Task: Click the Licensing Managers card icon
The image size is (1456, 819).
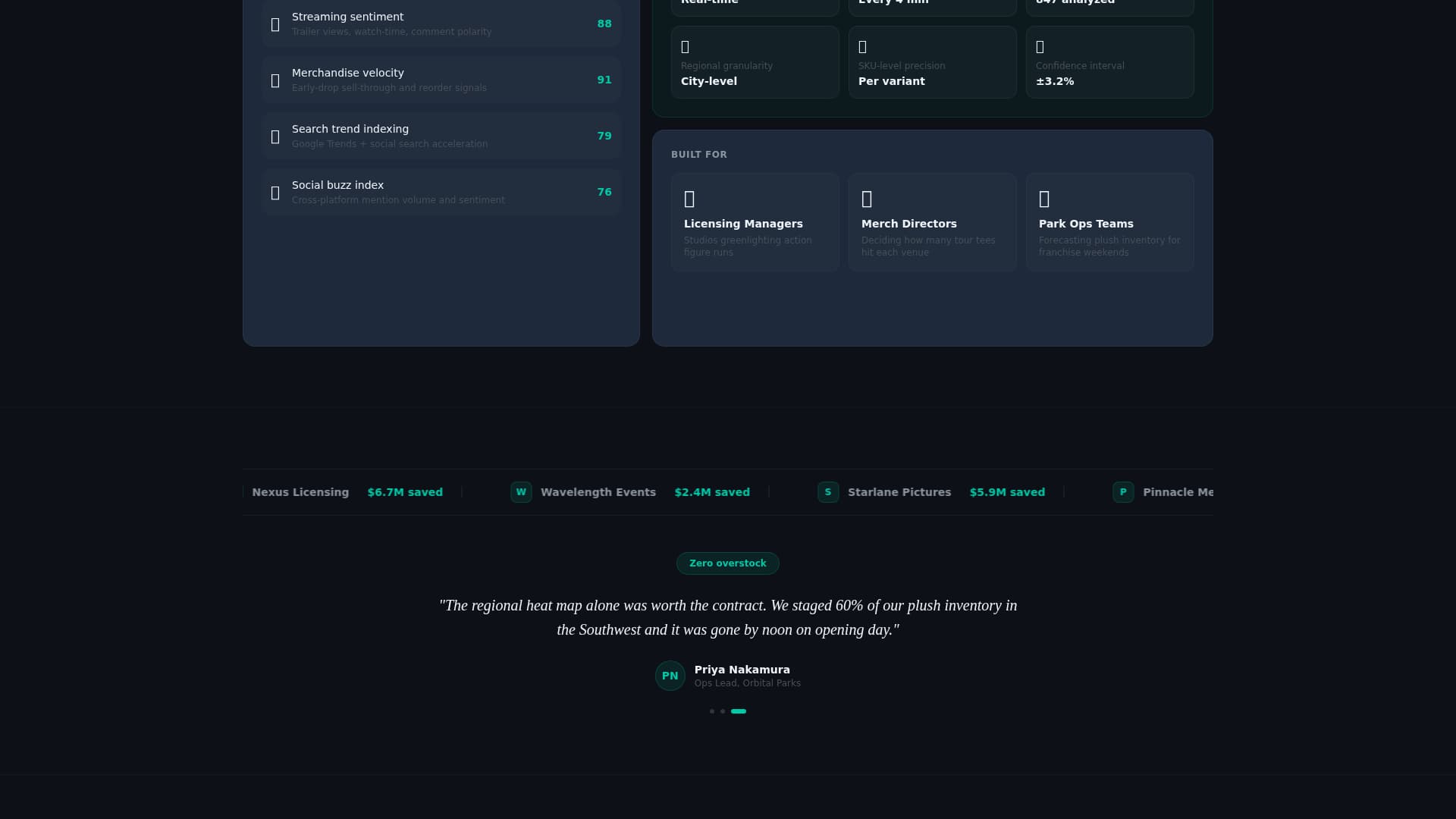Action: click(689, 199)
